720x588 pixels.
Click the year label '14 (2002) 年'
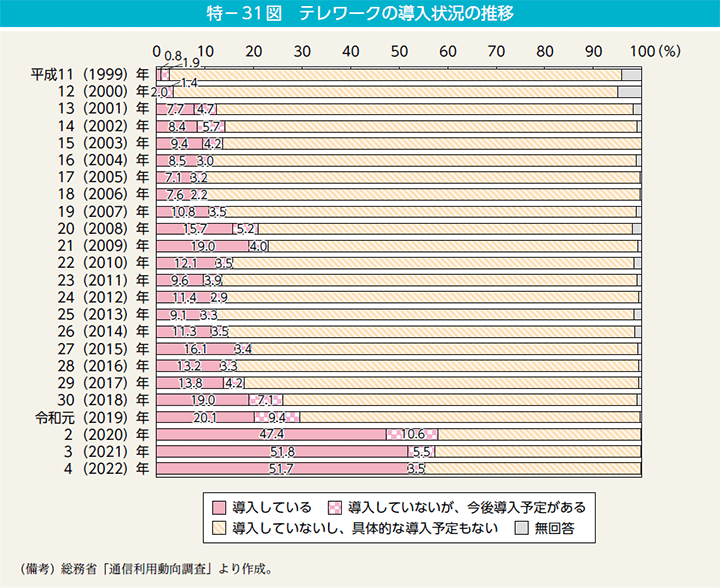(103, 126)
